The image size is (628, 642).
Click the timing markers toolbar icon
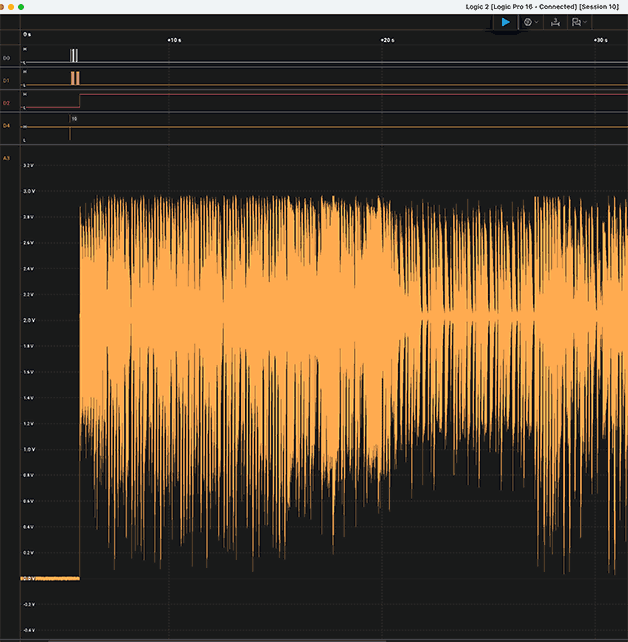555,22
